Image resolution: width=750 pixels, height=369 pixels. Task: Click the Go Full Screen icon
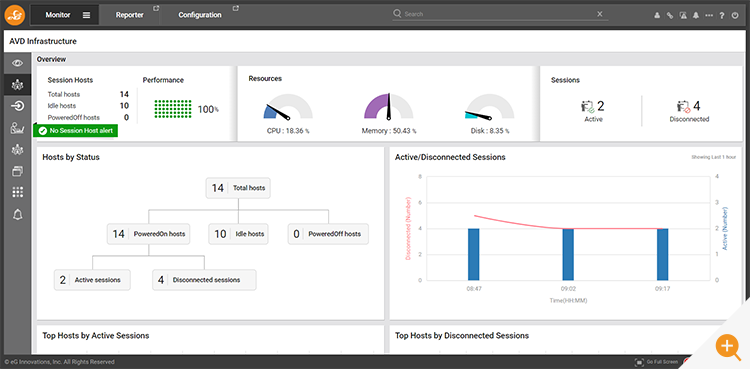(639, 362)
